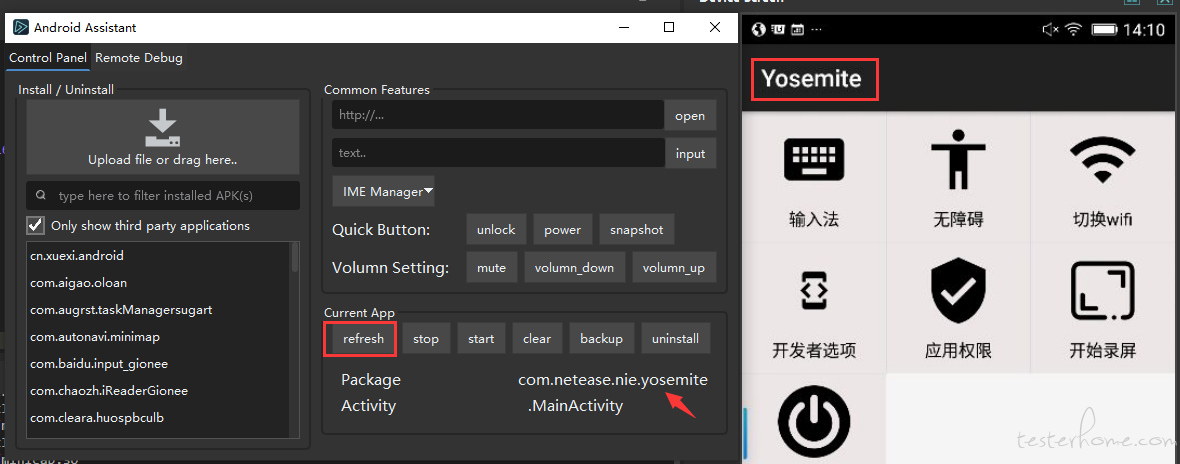The height and width of the screenshot is (464, 1180).
Task: Click the installed APK filter search field
Action: click(163, 196)
